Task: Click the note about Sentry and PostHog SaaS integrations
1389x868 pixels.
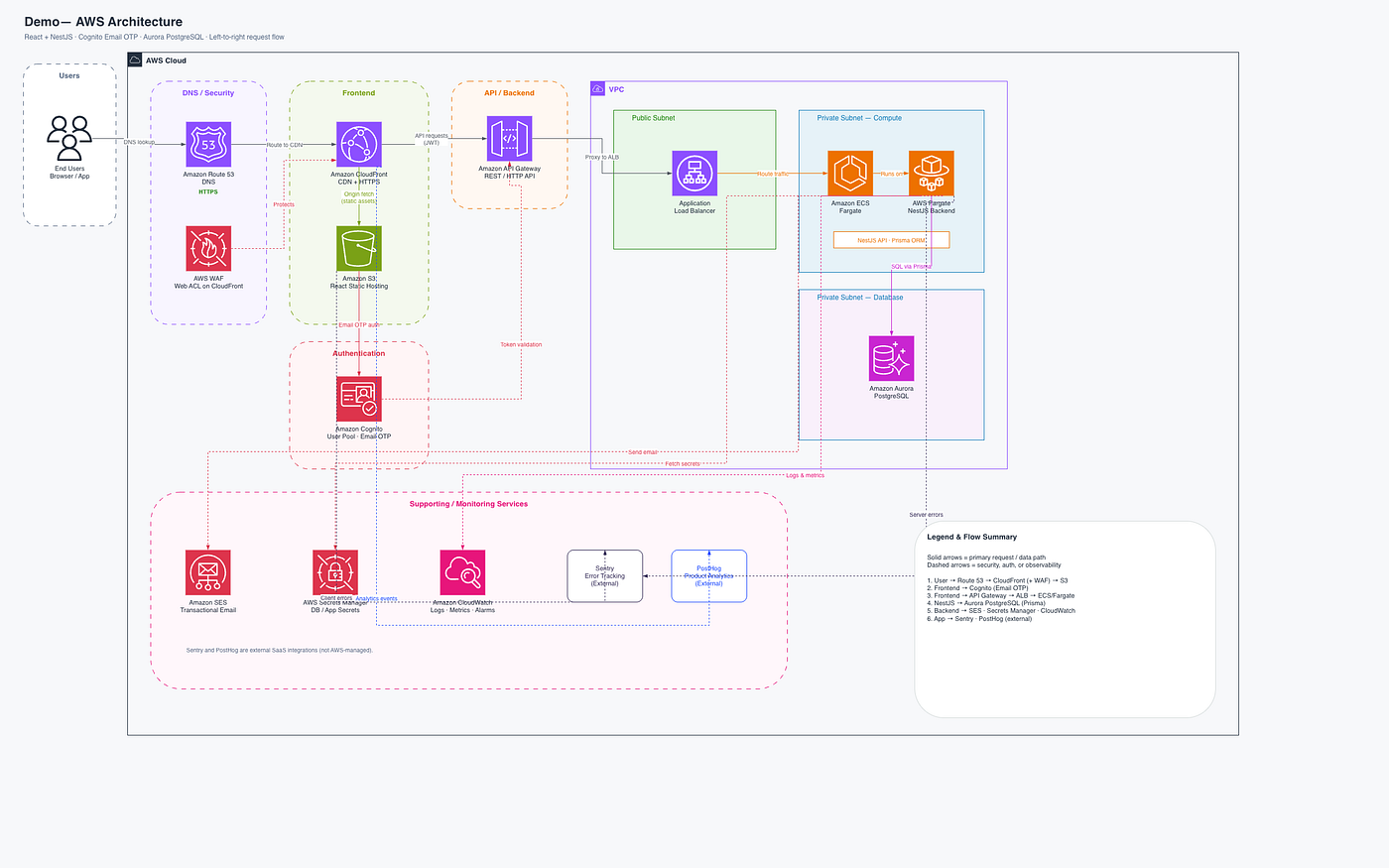Action: point(280,650)
